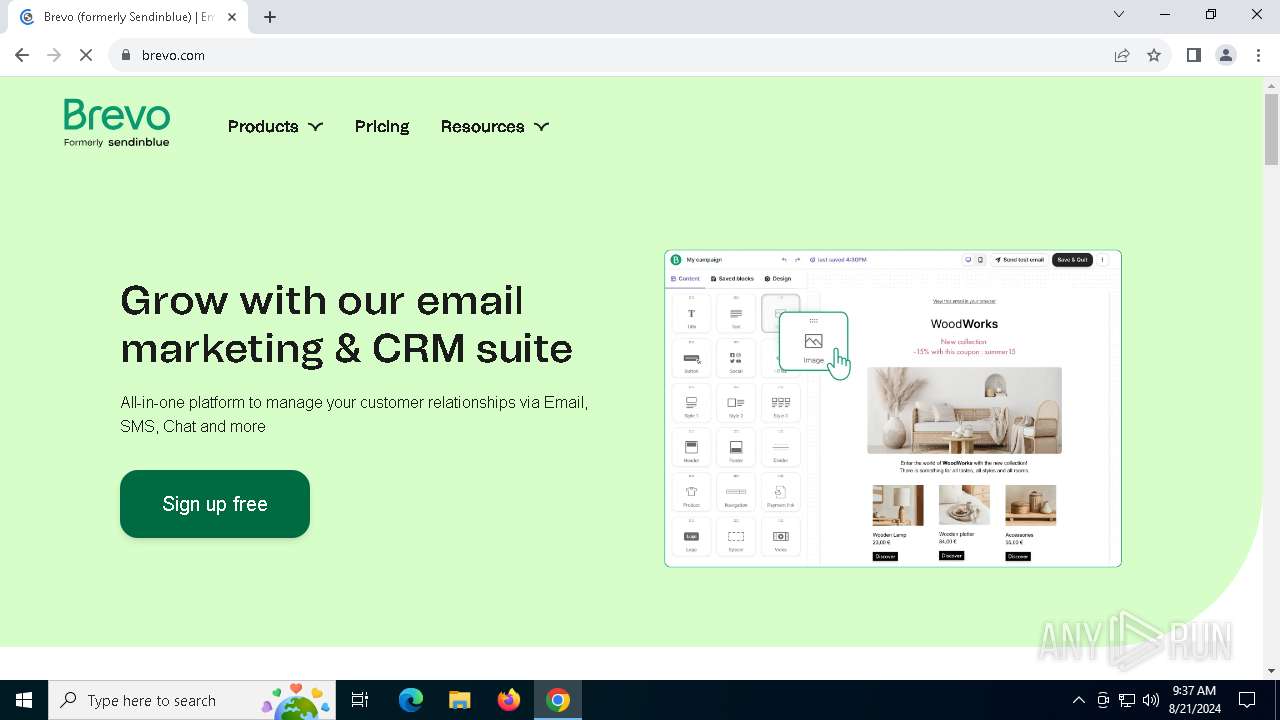
Task: Click the WoodWorks heading in preview
Action: 964,324
